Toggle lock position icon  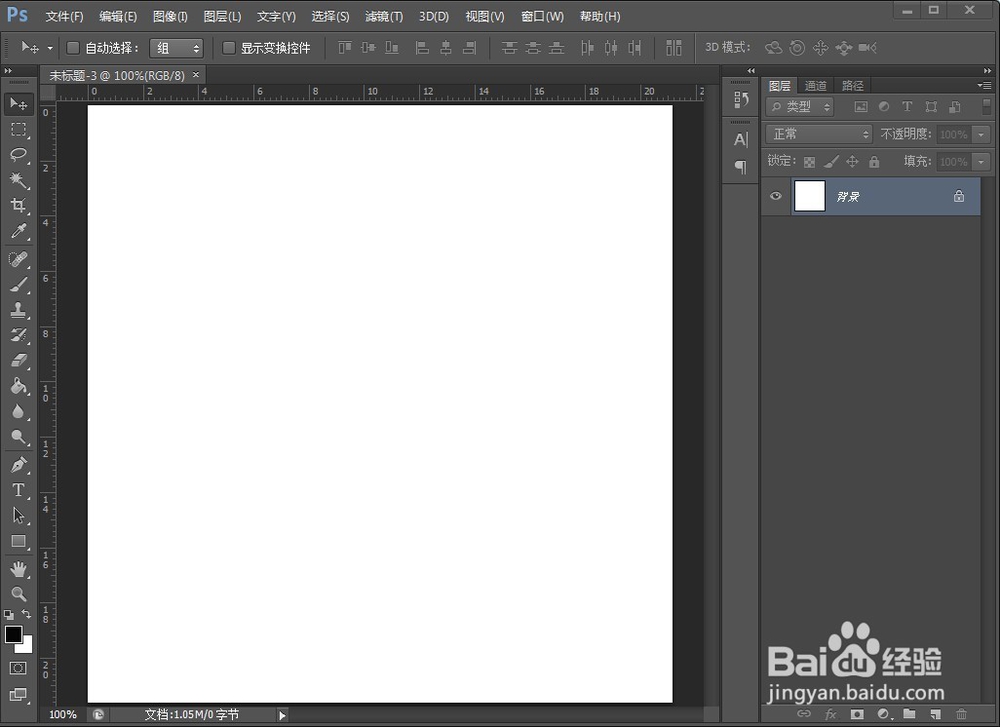point(852,162)
